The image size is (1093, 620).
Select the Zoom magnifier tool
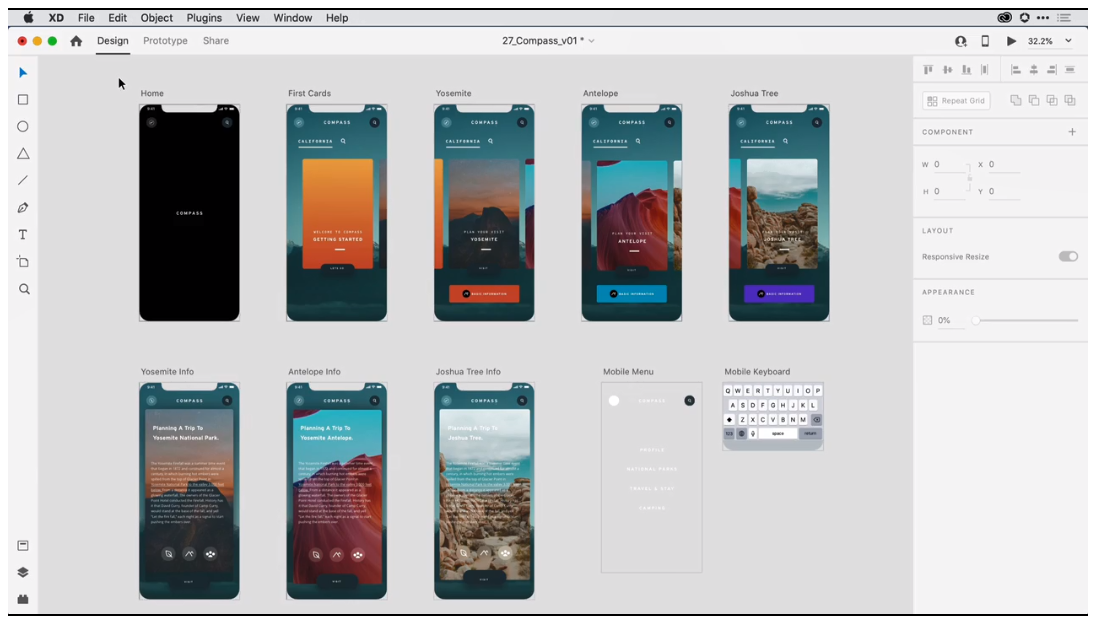(x=24, y=289)
